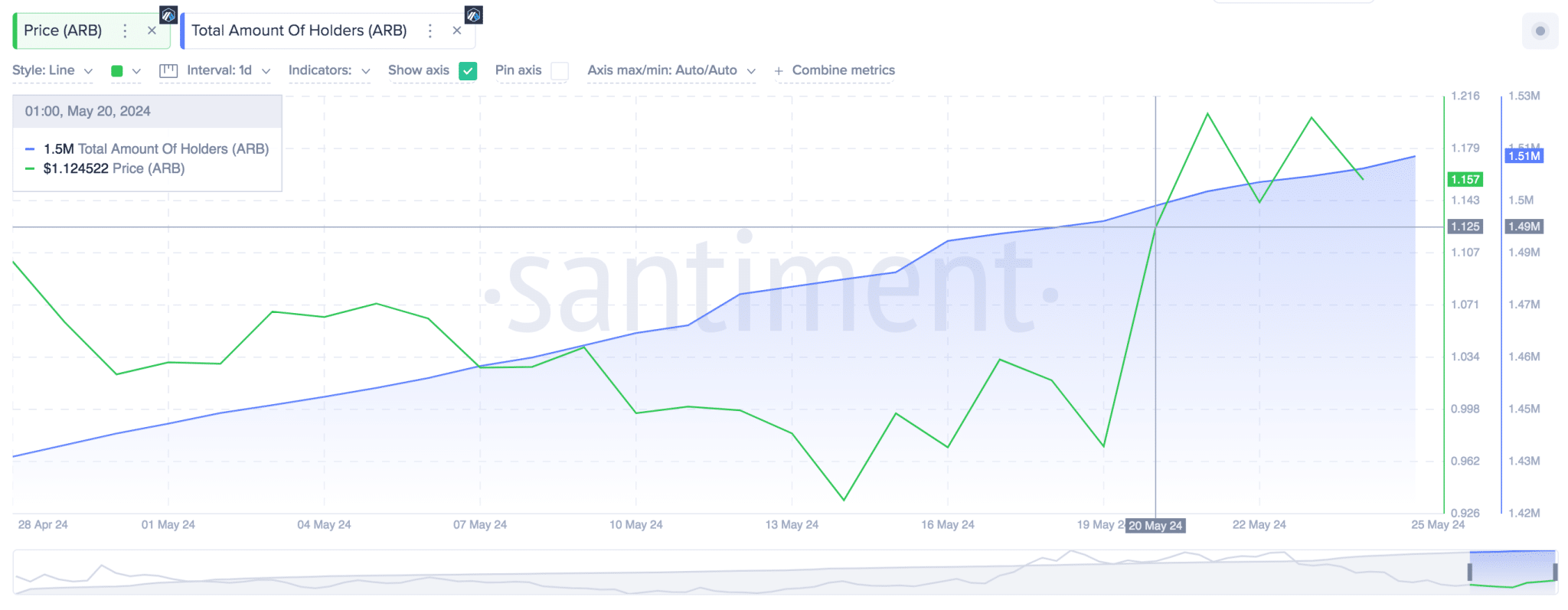1568x610 pixels.
Task: Click the 1.43M holders axis value
Action: pos(1524,461)
